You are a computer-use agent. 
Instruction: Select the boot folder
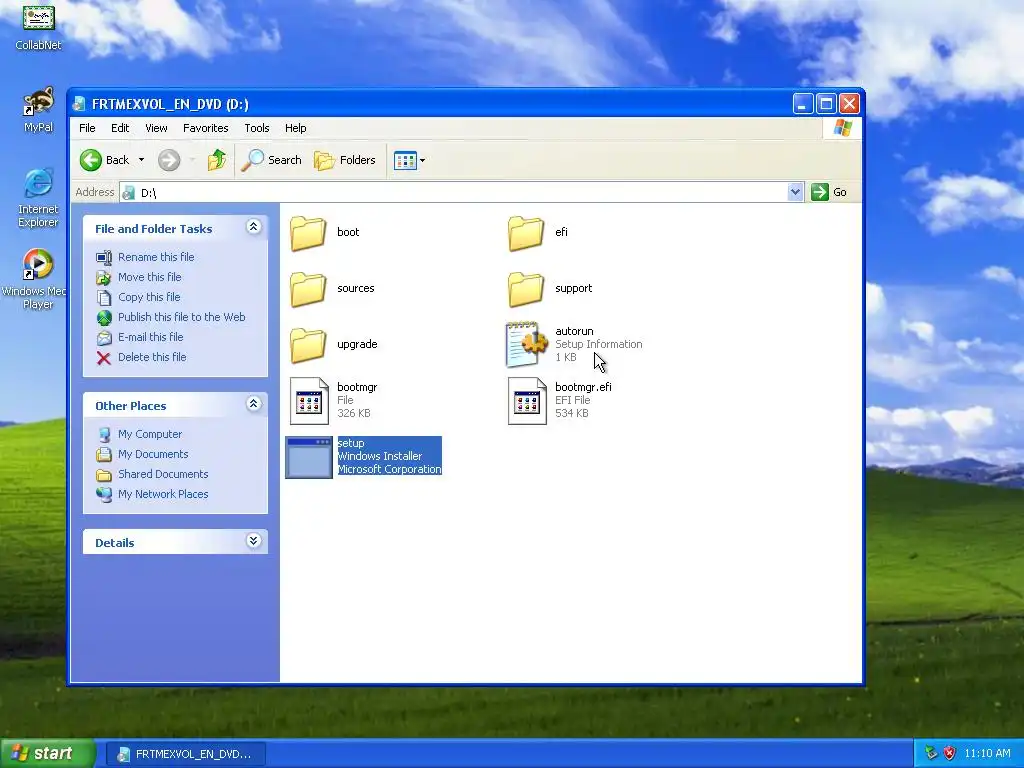[325, 232]
